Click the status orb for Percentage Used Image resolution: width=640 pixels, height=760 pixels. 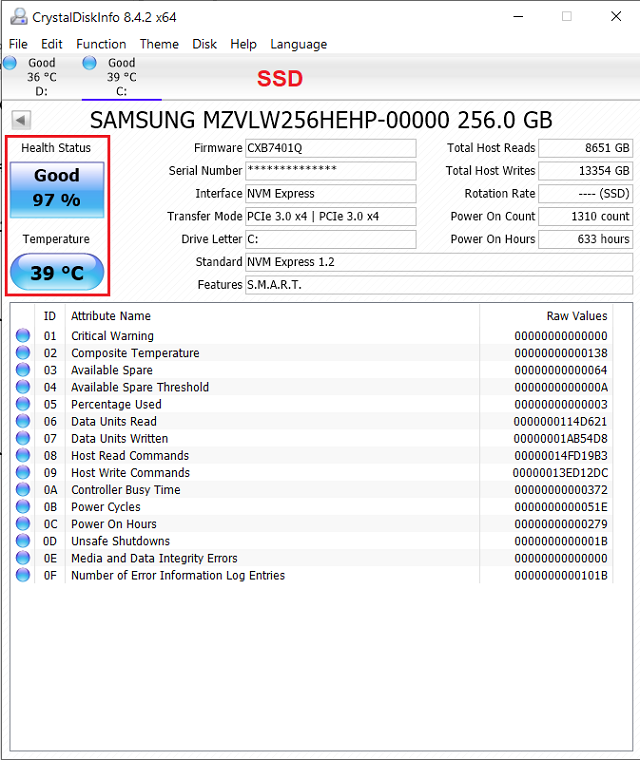[23, 404]
